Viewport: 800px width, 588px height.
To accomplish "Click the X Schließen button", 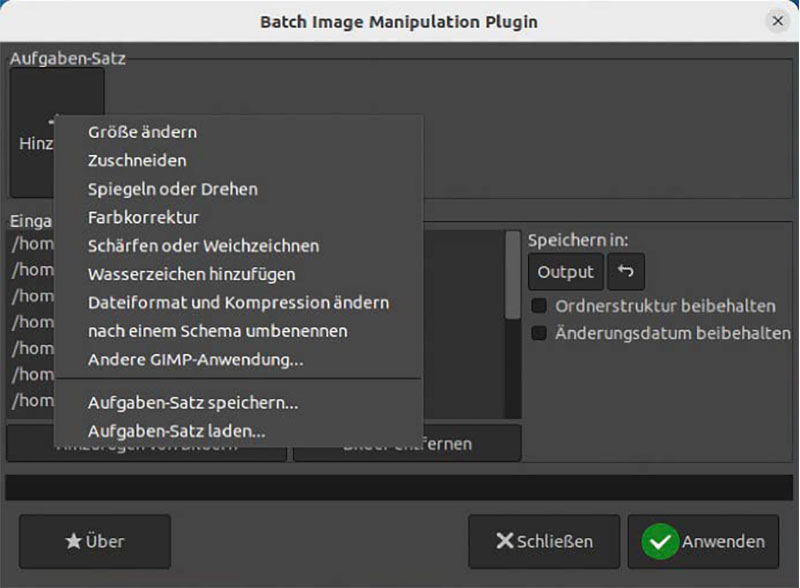I will coord(544,542).
